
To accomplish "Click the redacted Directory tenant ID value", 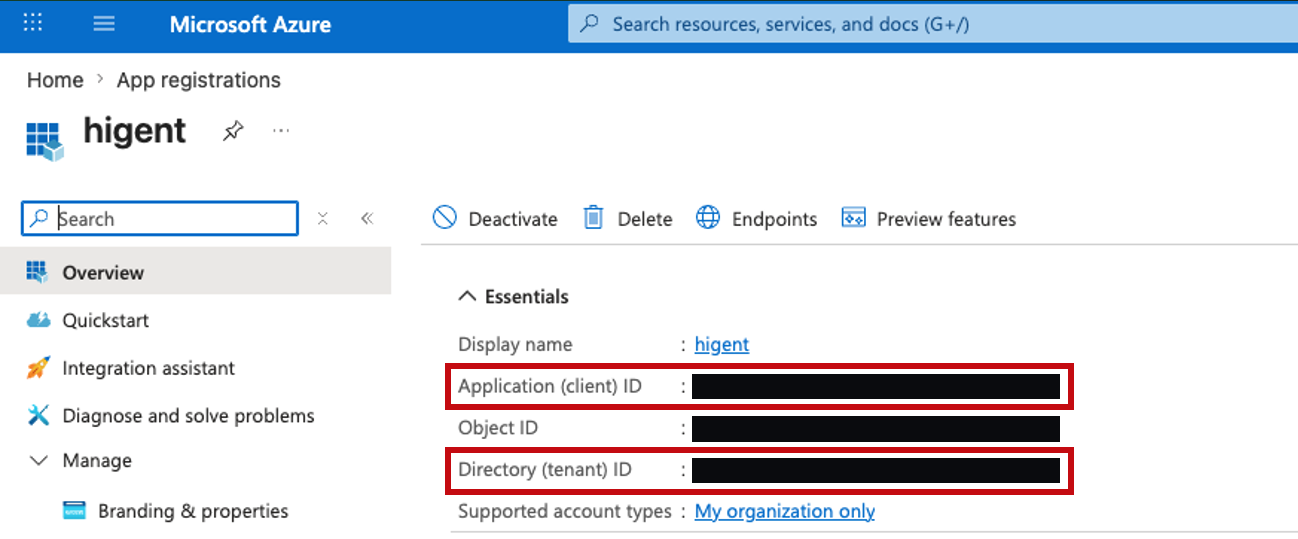I will pos(876,470).
